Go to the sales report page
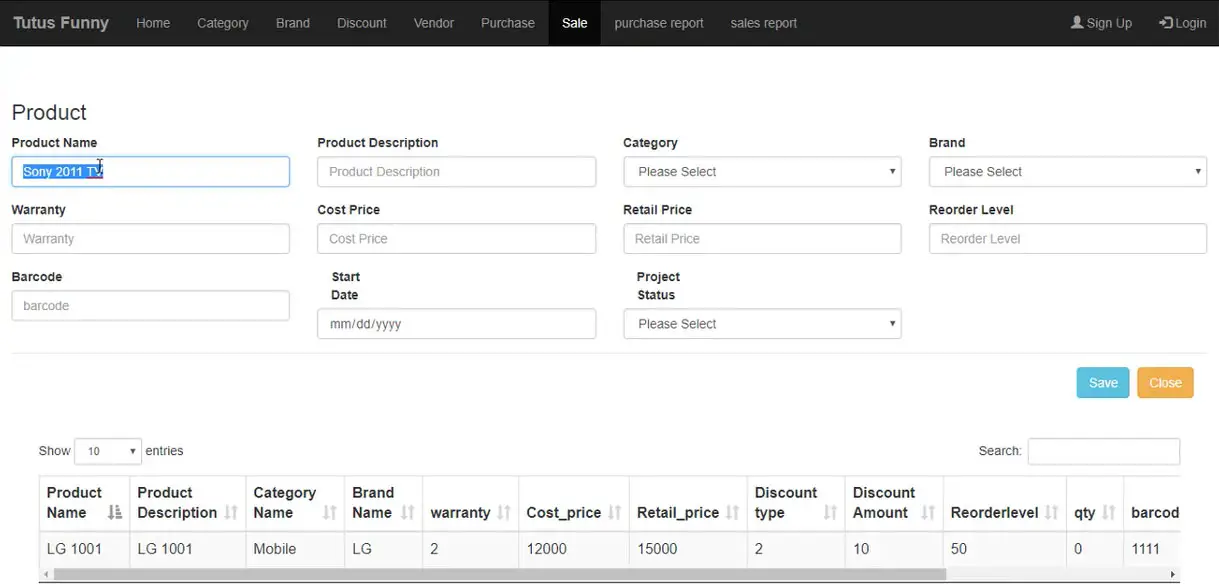Screen dimensions: 1219x584 (763, 22)
